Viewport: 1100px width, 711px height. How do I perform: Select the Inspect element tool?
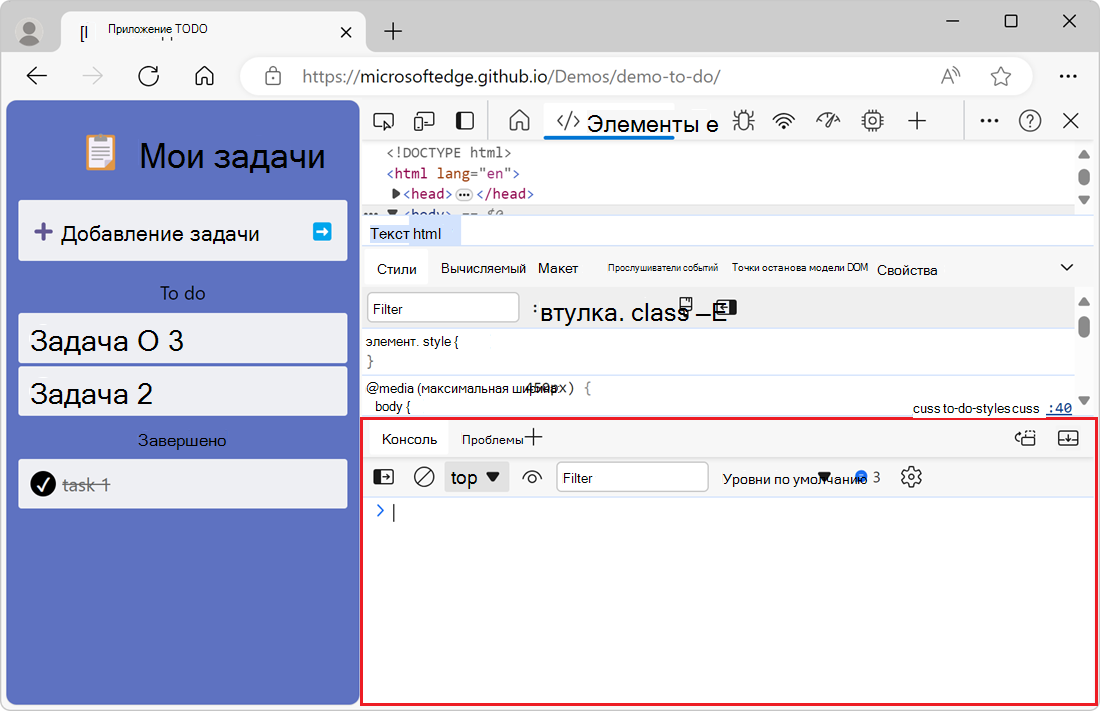click(x=383, y=120)
